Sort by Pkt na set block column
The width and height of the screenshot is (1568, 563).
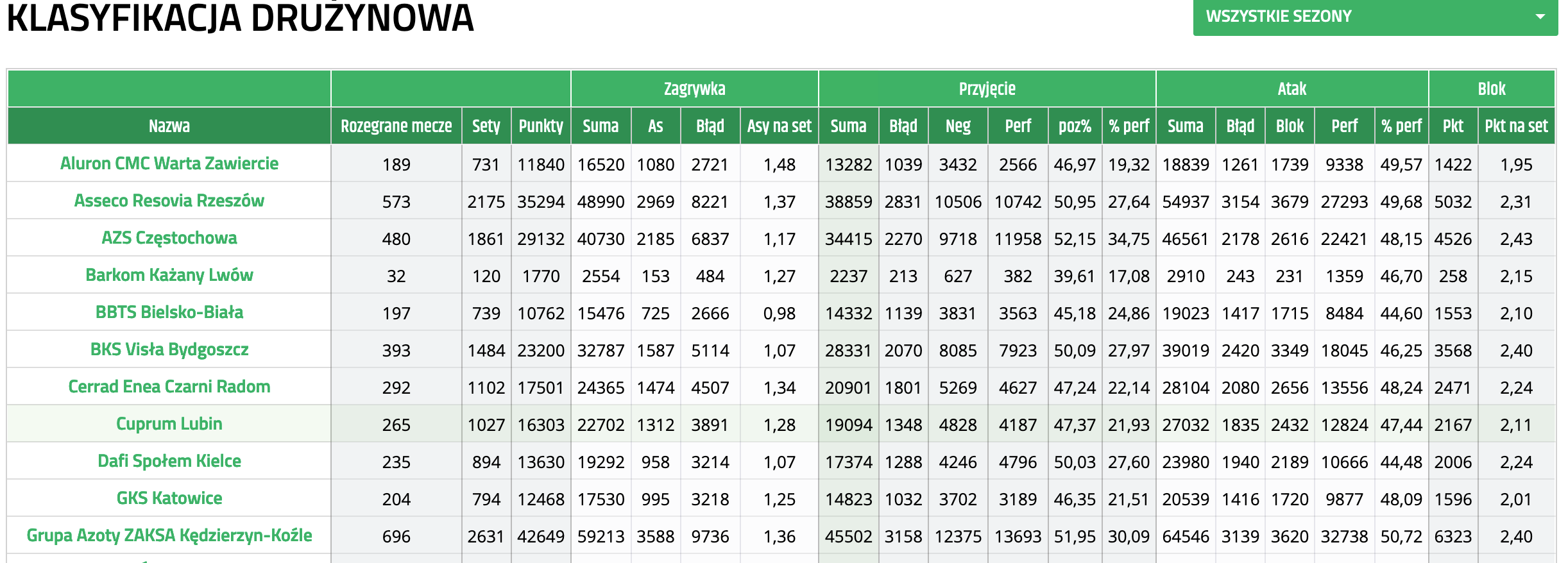point(1516,126)
